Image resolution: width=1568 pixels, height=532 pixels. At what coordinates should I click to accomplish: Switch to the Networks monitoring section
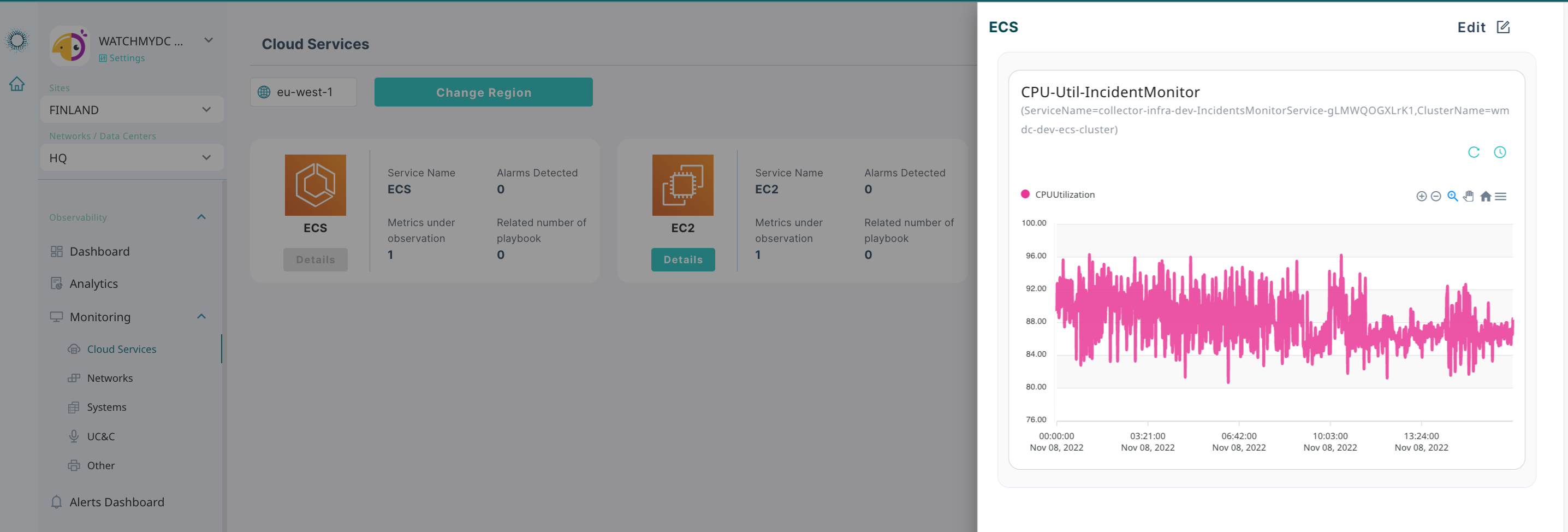coord(110,377)
